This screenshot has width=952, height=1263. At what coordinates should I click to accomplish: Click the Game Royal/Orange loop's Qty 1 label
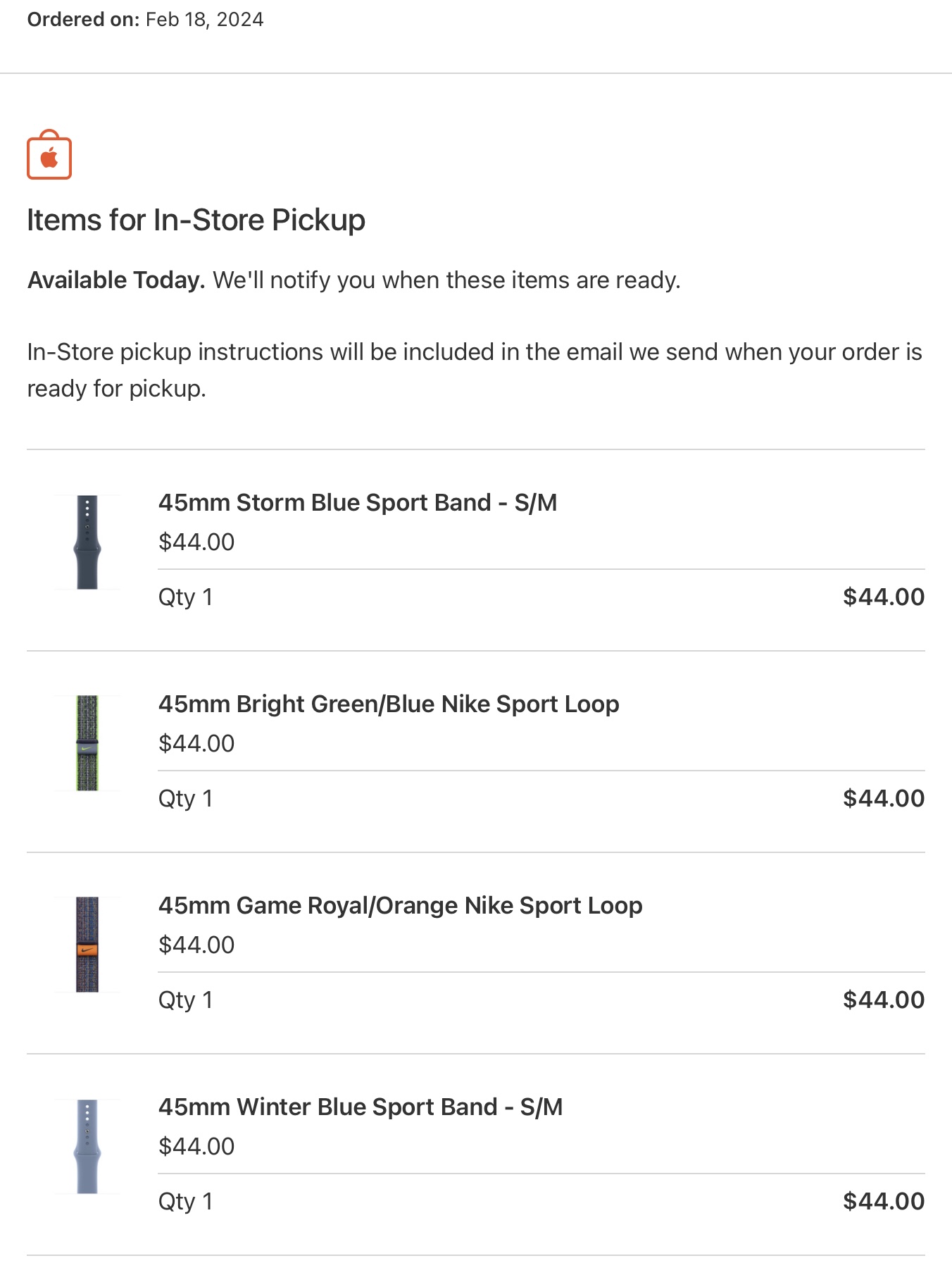pos(185,1000)
